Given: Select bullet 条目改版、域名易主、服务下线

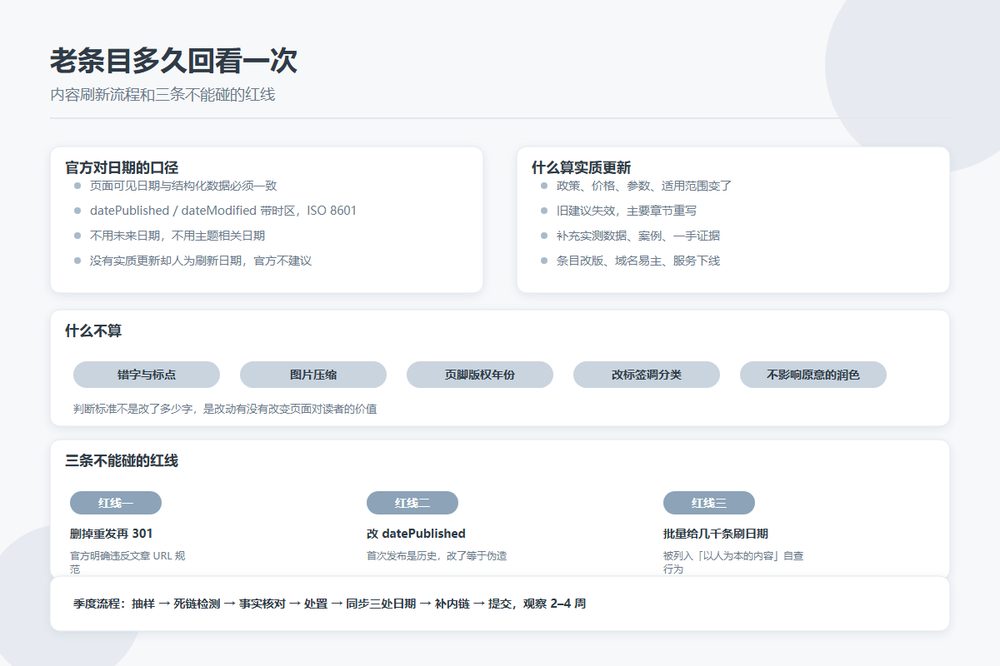Looking at the screenshot, I should (x=638, y=260).
